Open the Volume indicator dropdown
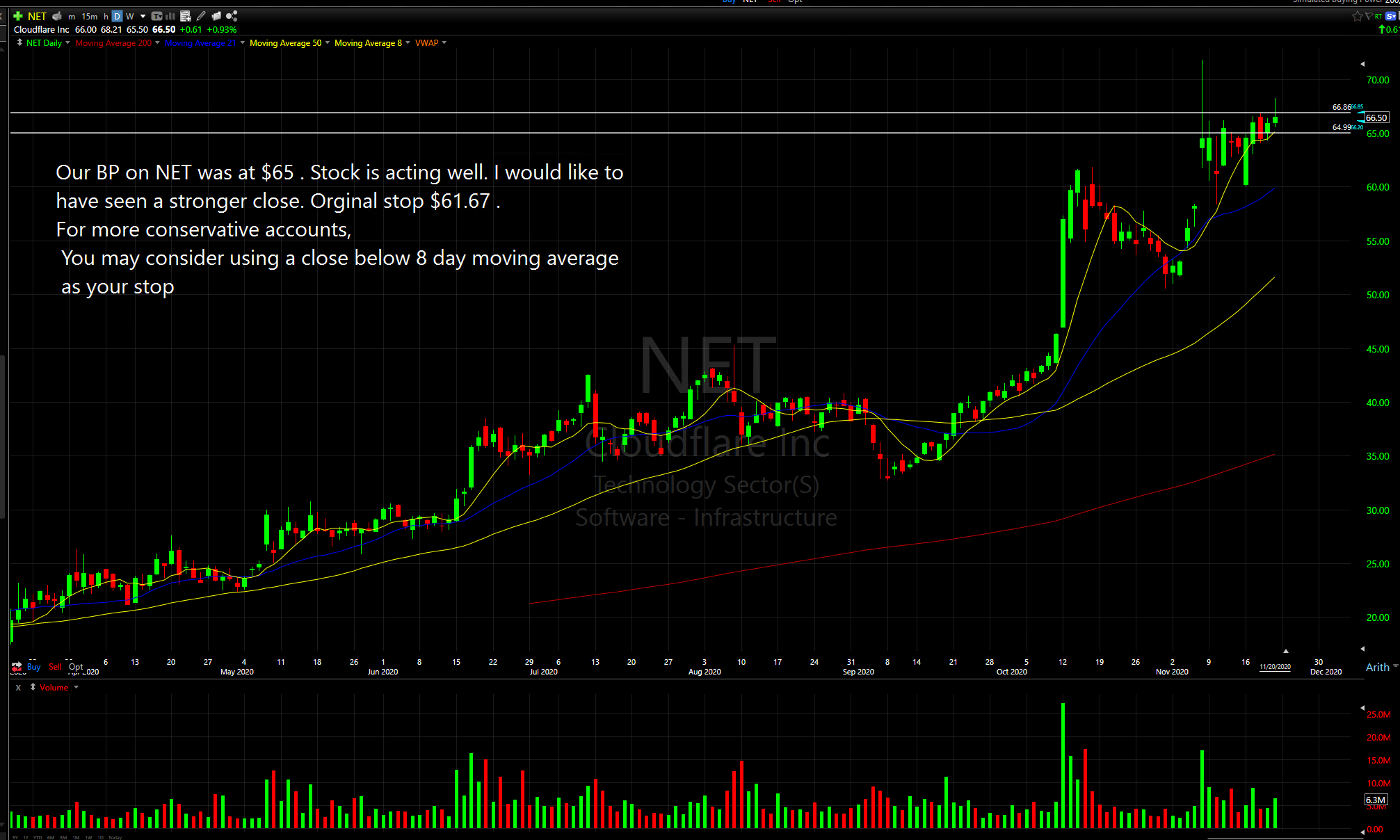 click(x=76, y=687)
